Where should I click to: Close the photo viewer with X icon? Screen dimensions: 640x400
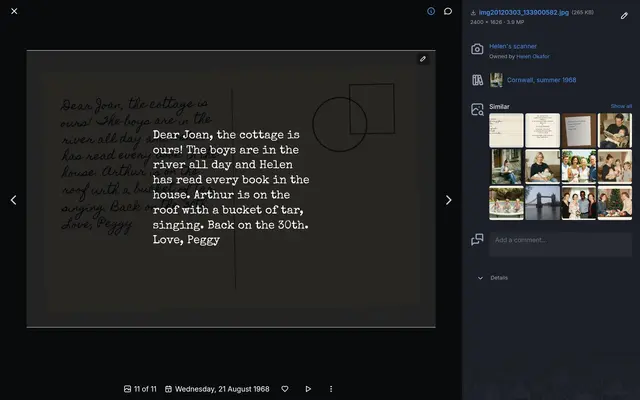click(x=14, y=11)
